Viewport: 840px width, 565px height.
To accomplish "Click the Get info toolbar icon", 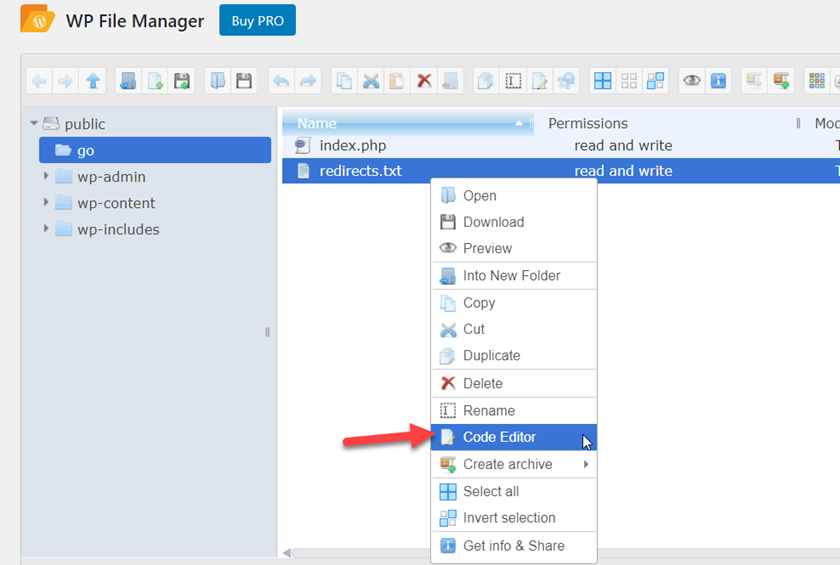I will click(x=718, y=81).
